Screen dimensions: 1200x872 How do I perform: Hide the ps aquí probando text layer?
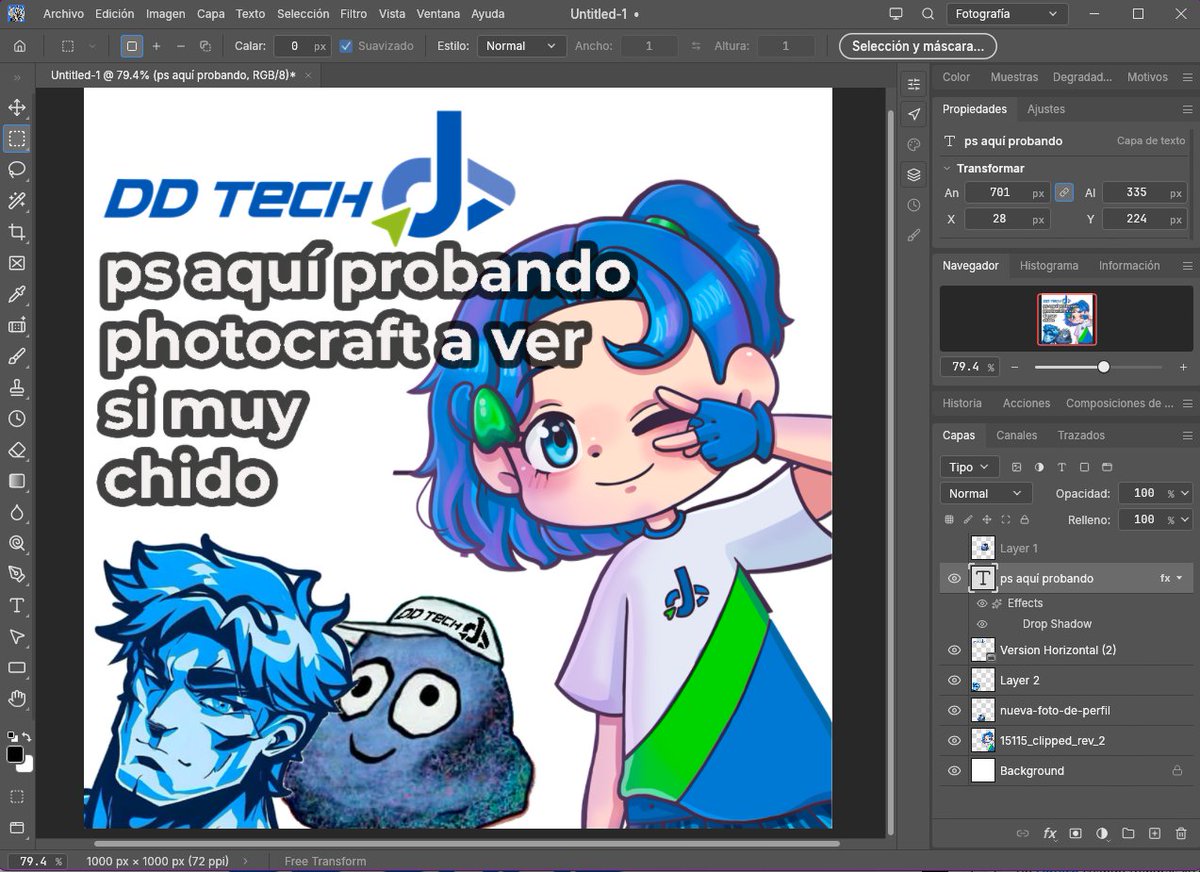(954, 578)
